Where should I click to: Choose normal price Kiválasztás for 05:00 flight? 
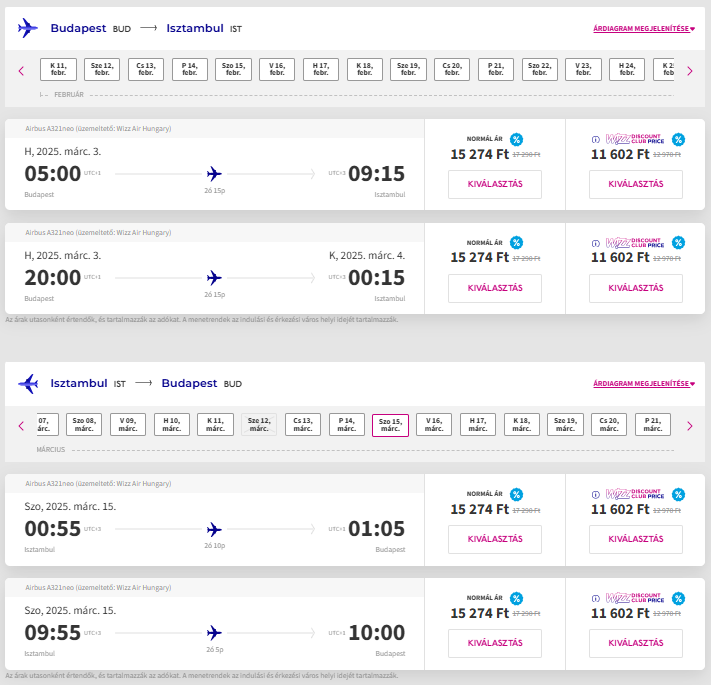[494, 184]
